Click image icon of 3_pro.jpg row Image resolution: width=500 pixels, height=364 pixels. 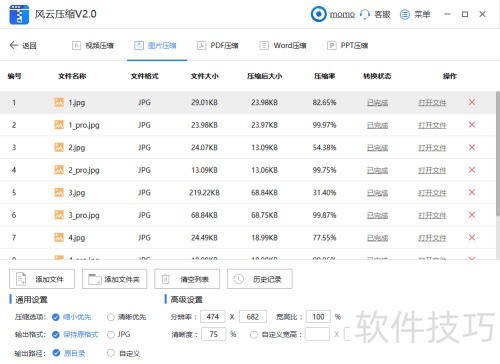tap(59, 215)
